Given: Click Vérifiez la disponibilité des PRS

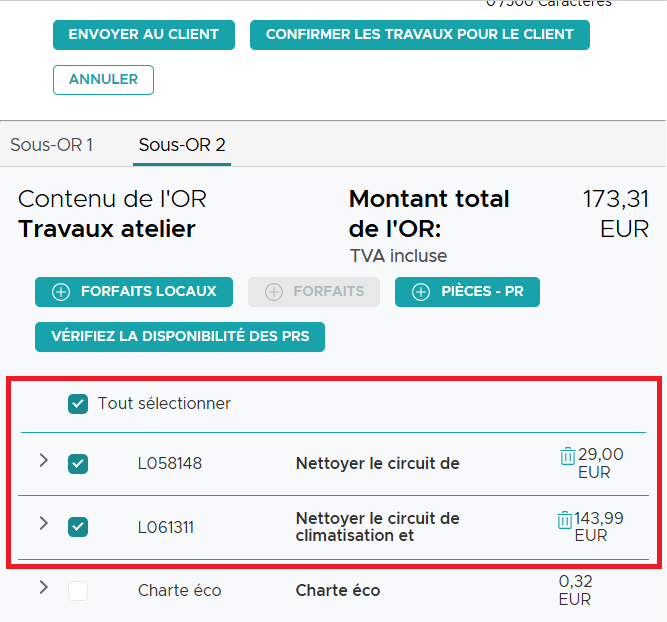Looking at the screenshot, I should [x=180, y=337].
